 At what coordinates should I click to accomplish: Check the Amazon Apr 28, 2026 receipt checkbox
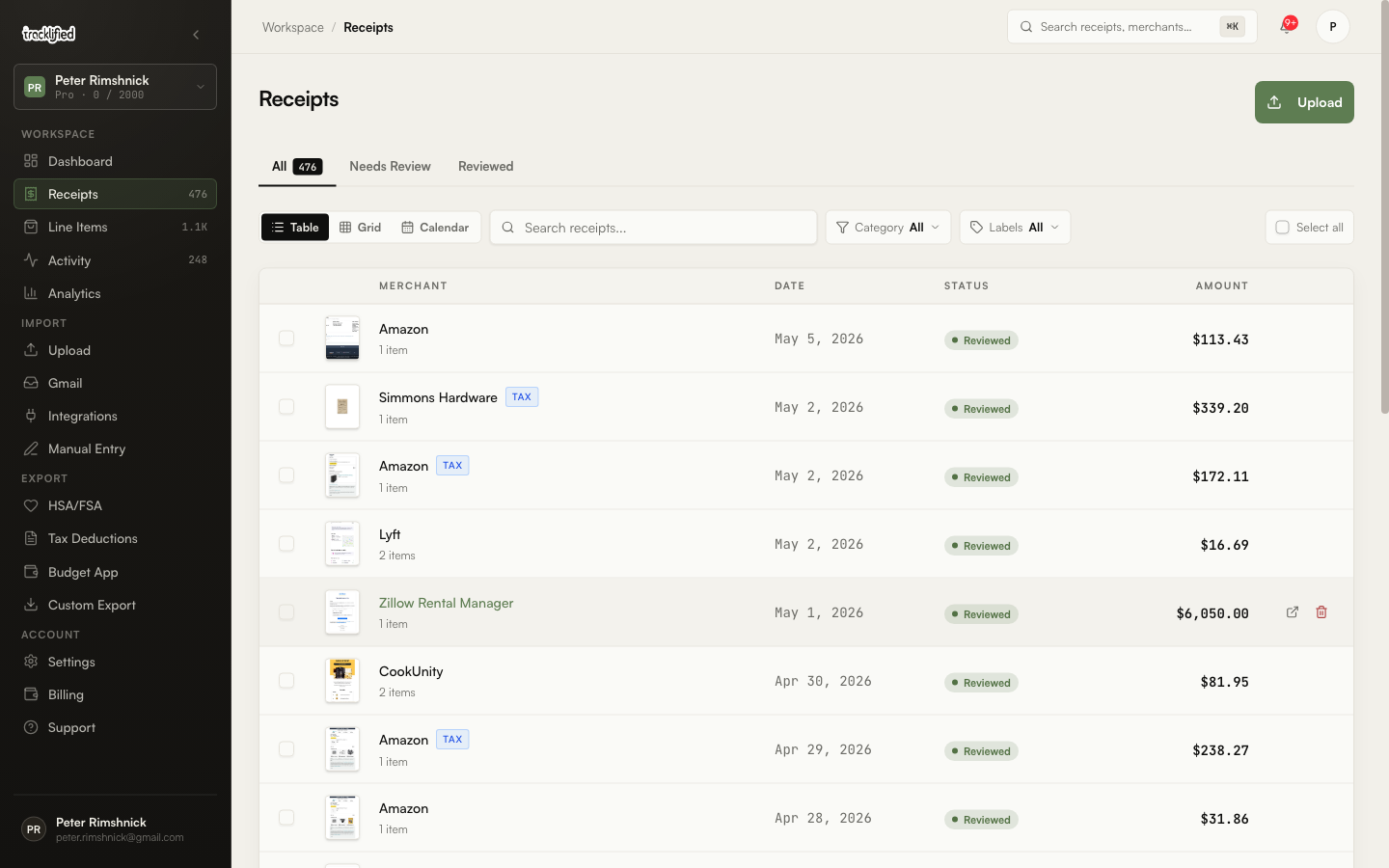click(286, 818)
